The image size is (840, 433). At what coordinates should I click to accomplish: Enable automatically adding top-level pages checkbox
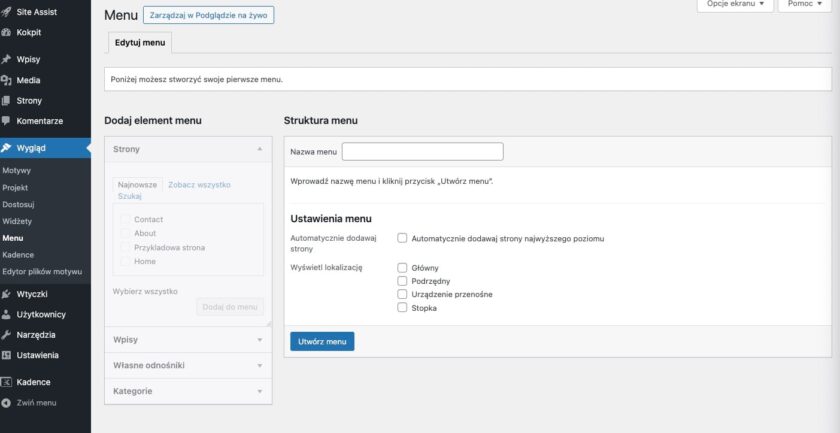pos(402,239)
